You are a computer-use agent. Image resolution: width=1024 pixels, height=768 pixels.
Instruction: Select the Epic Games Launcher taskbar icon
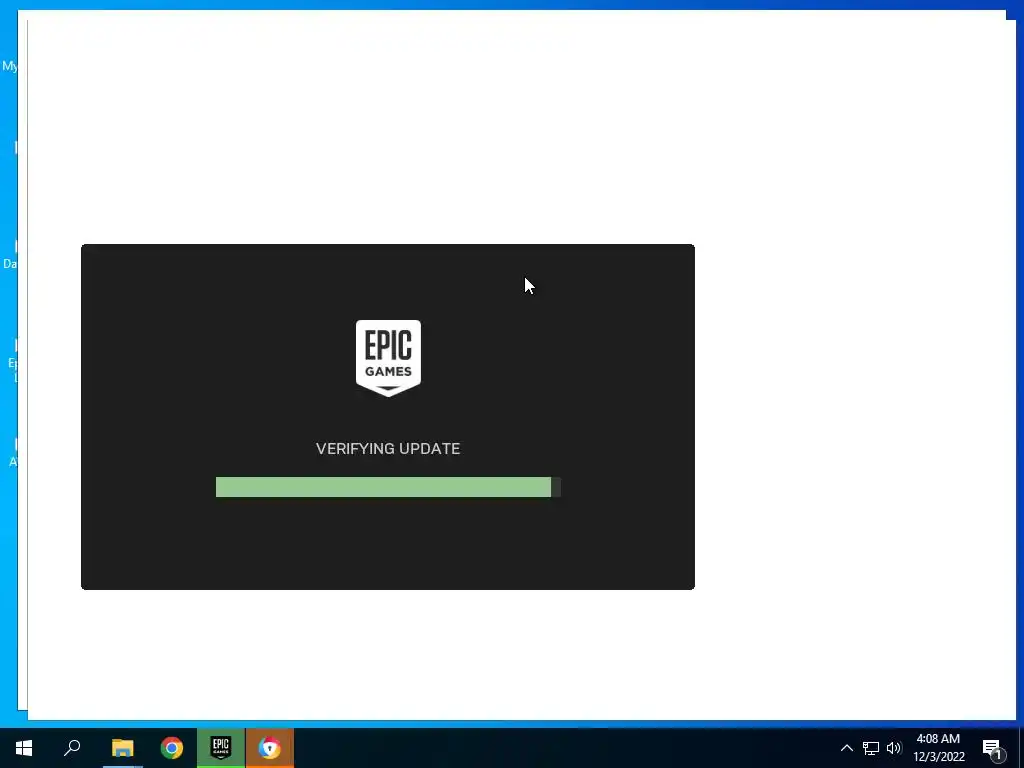[221, 748]
